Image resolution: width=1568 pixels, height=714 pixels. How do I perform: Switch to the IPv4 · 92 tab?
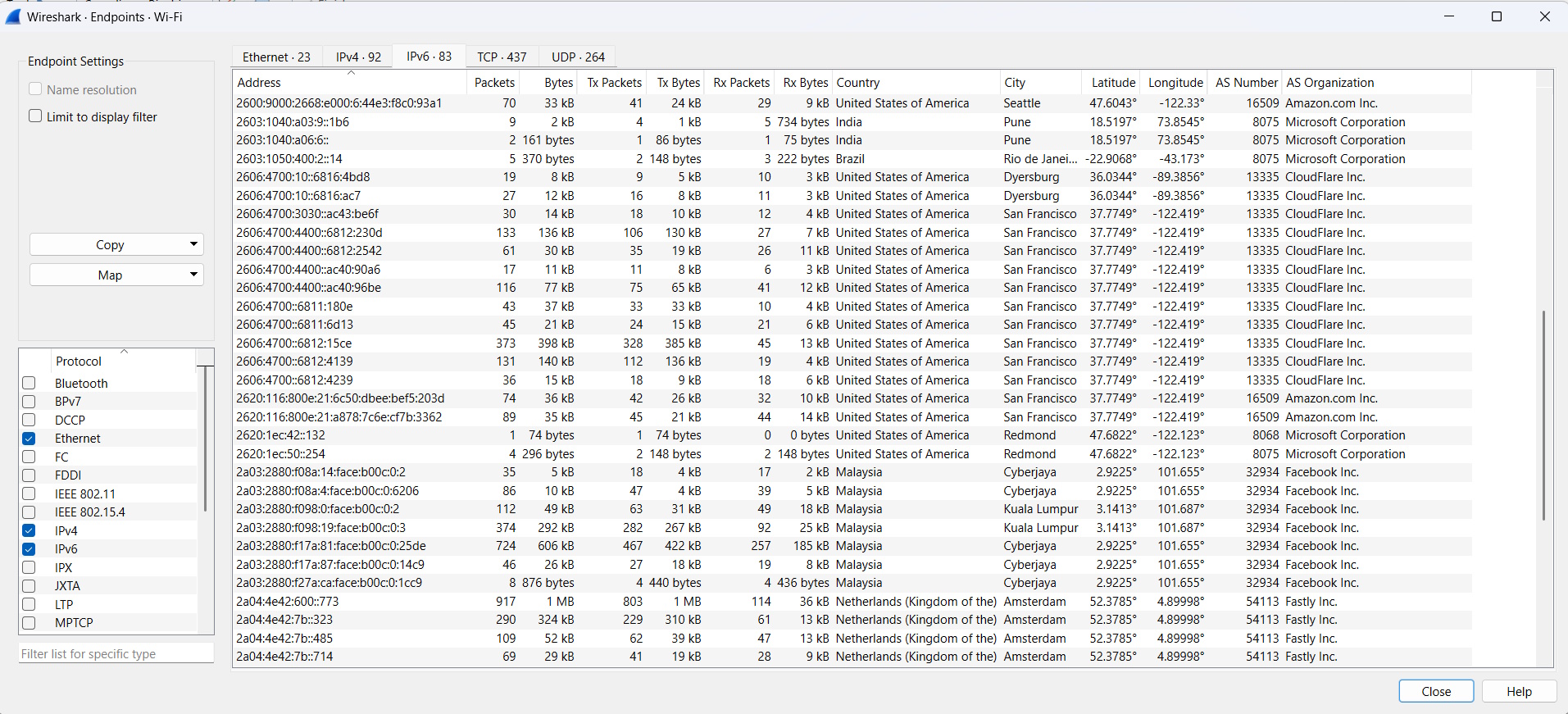358,57
